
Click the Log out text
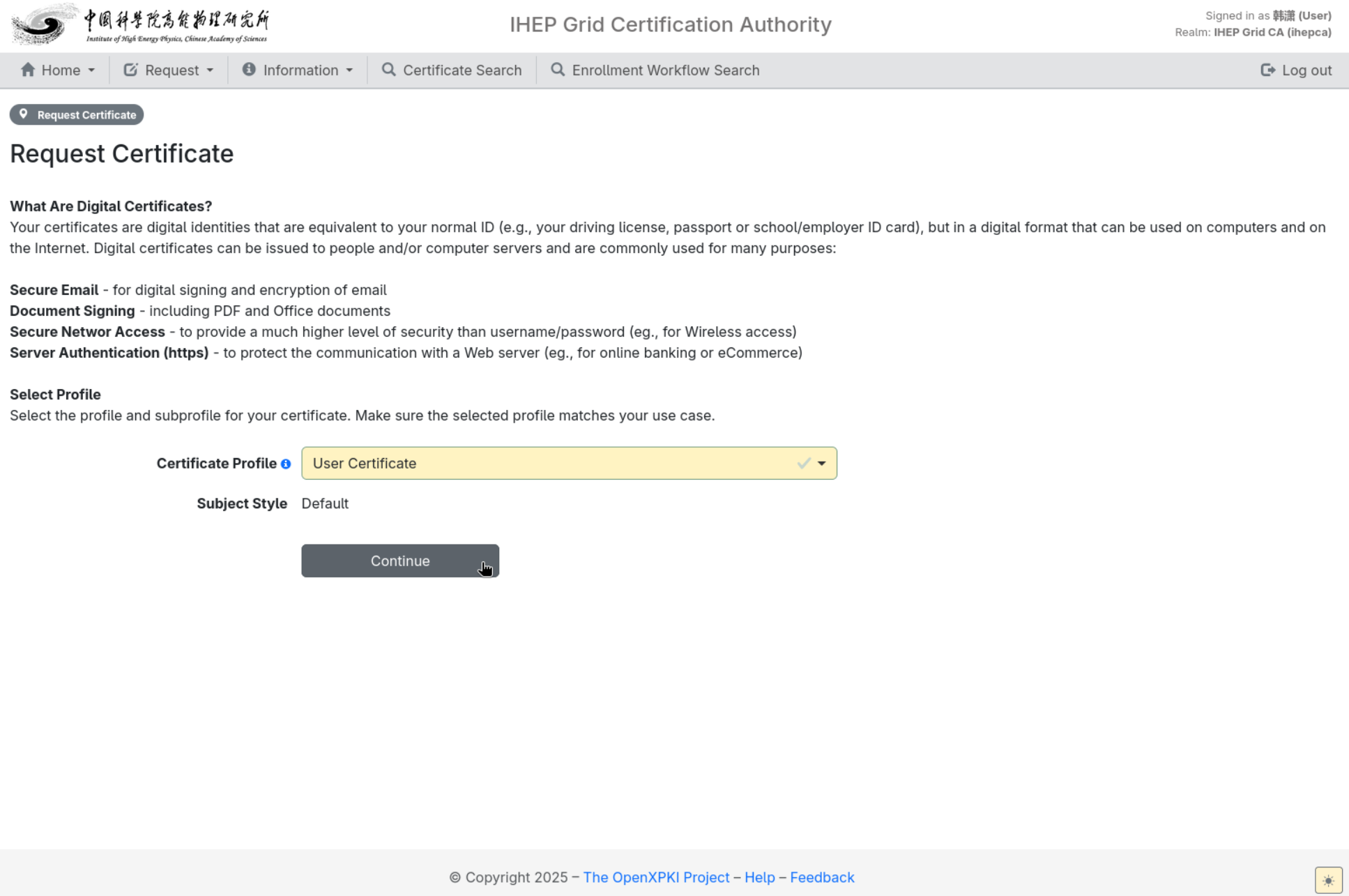[x=1306, y=70]
